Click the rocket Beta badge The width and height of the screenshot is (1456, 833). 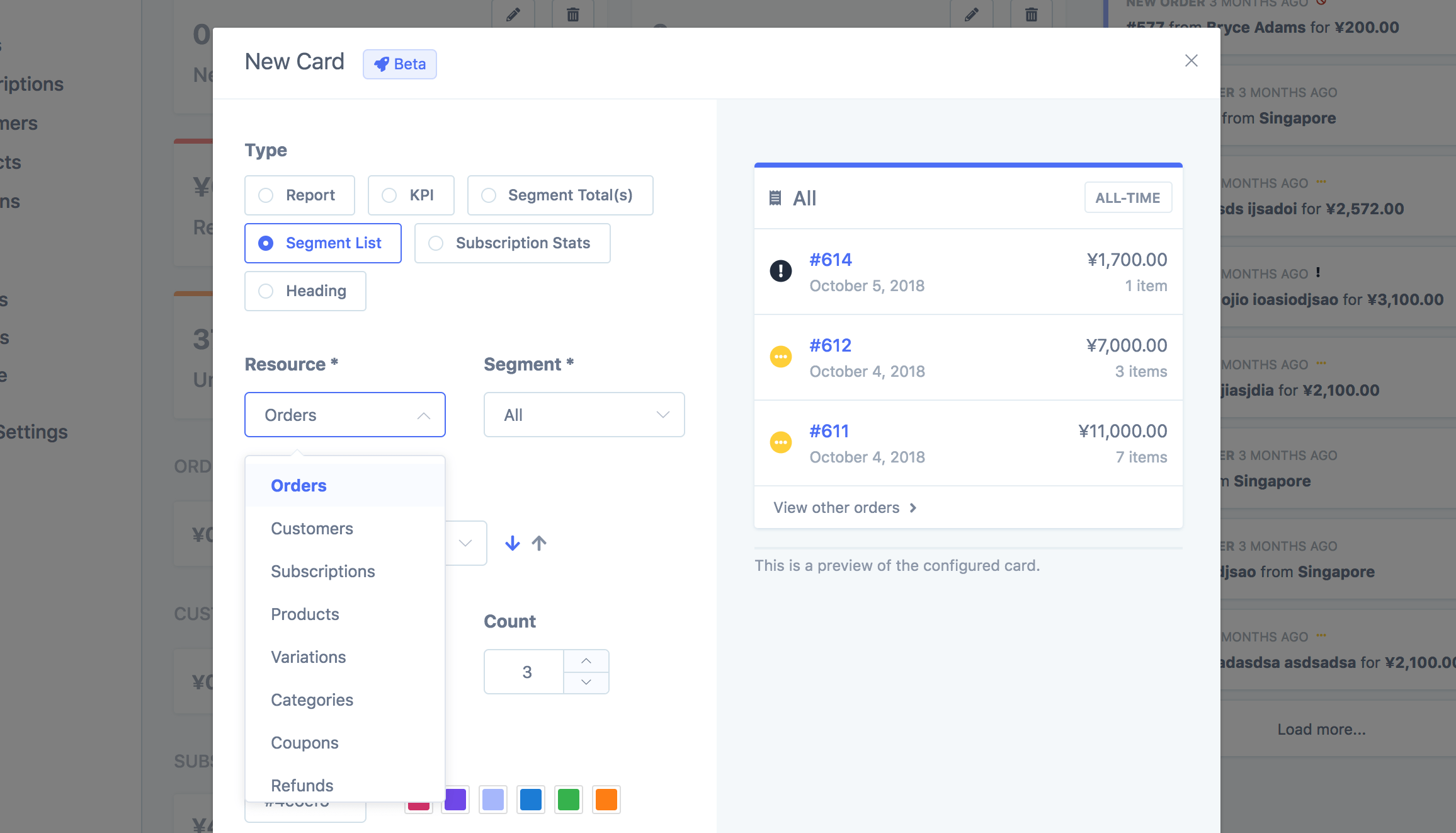pos(400,64)
